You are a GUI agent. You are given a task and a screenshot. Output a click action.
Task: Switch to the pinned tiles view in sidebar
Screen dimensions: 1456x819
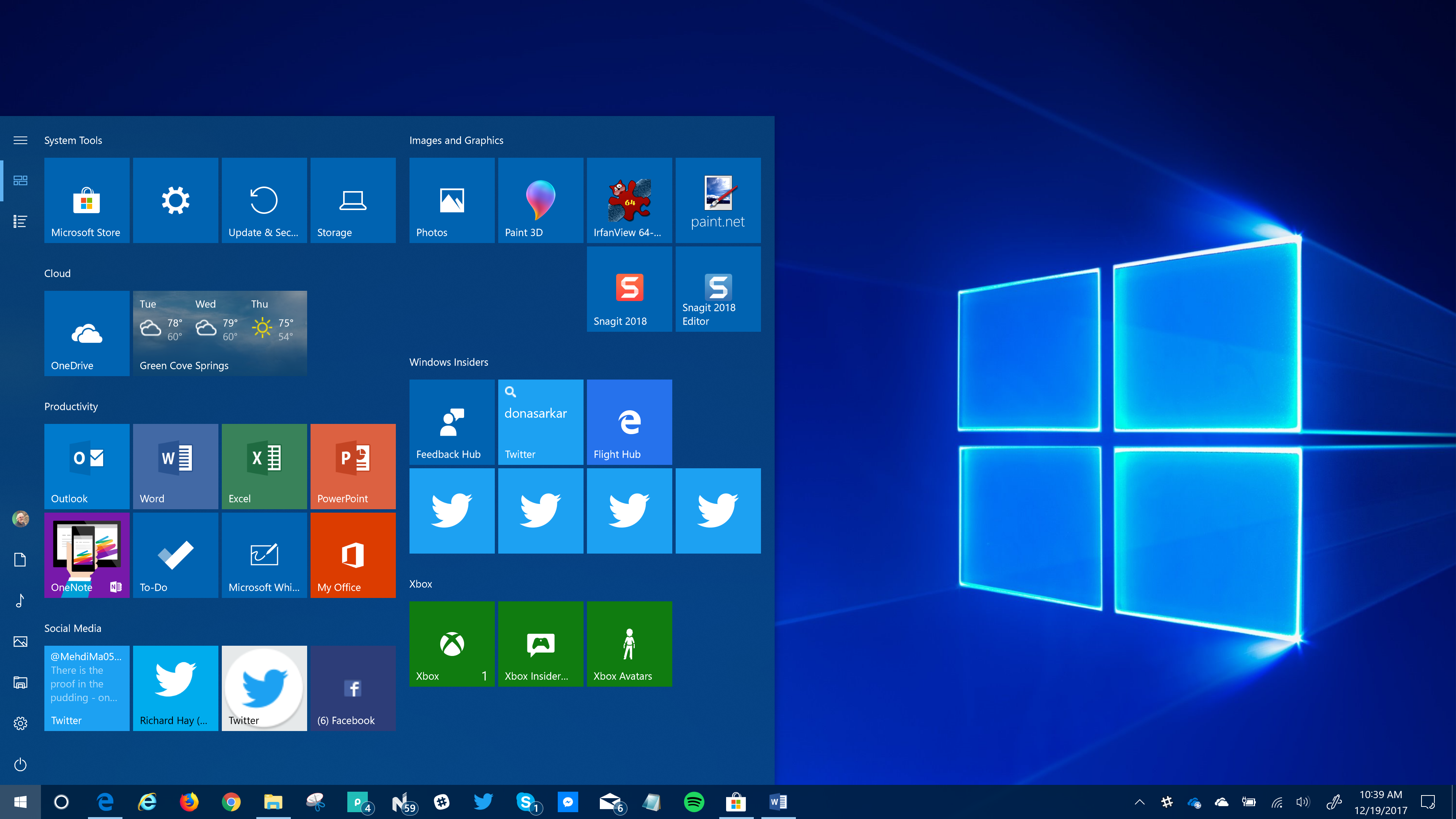coord(20,181)
